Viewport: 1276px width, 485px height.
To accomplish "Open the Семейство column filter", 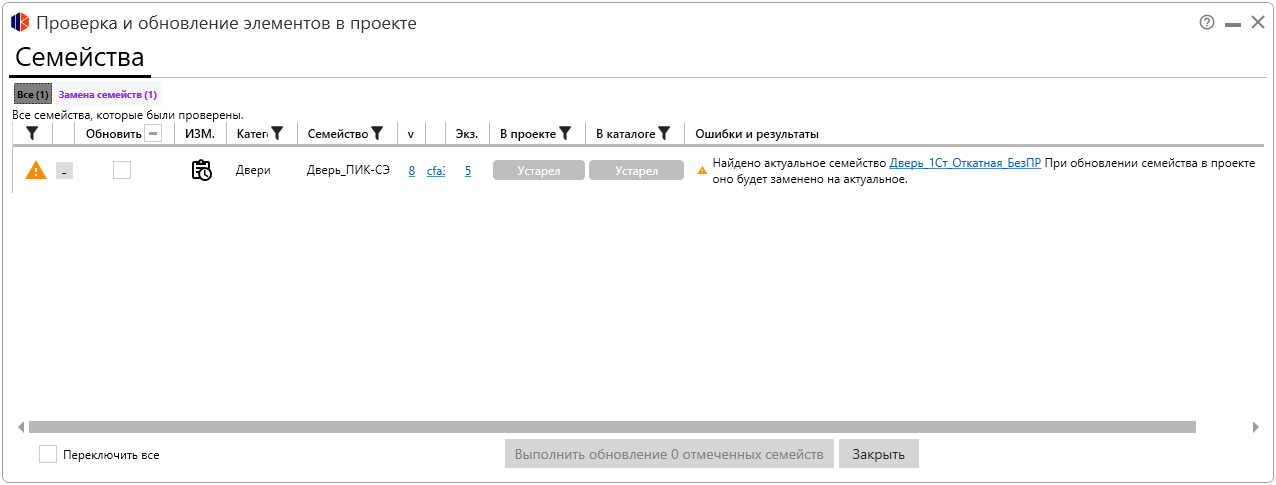I will tap(377, 133).
